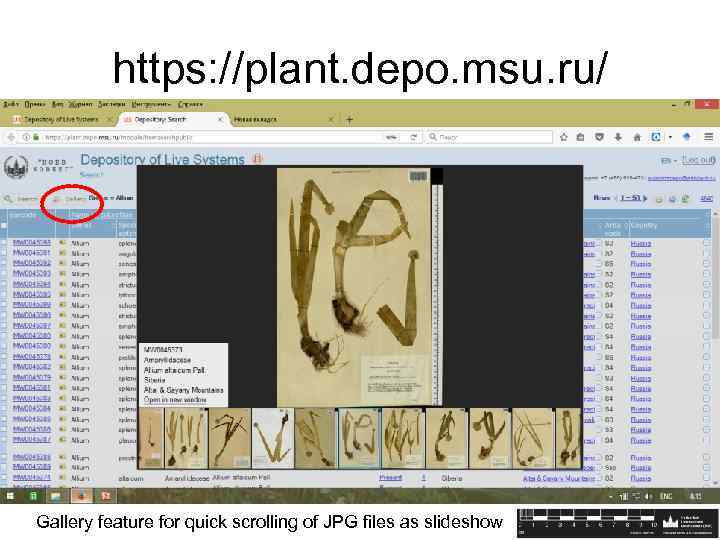Open the Журнал menu

coord(80,104)
